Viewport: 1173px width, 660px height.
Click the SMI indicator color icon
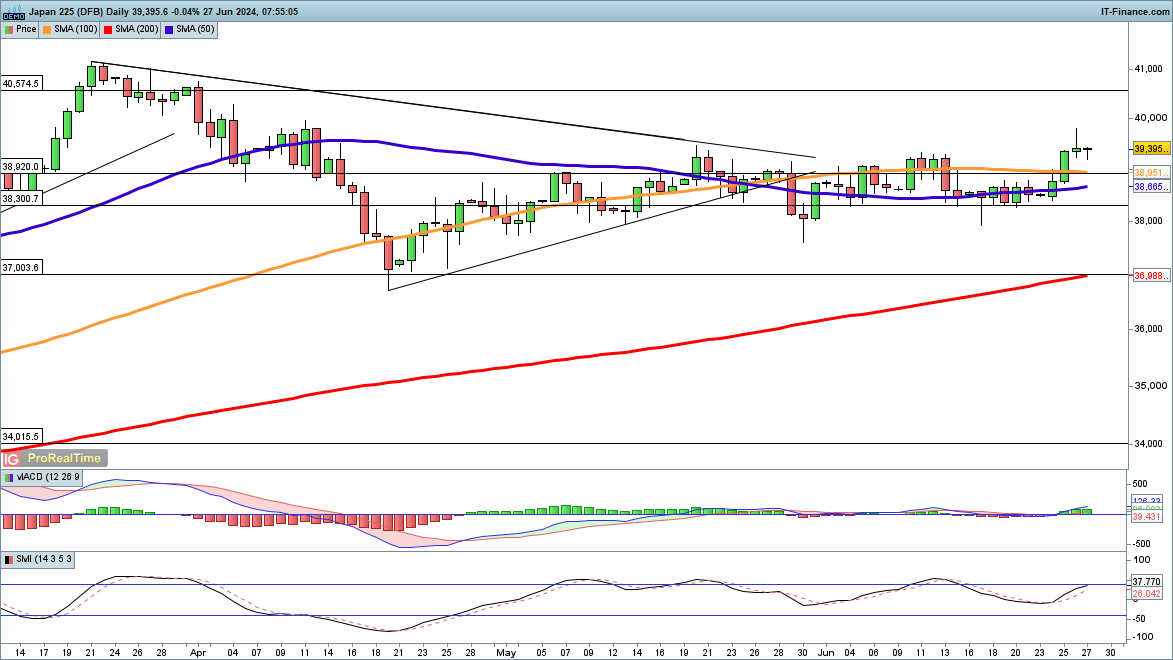[x=8, y=559]
